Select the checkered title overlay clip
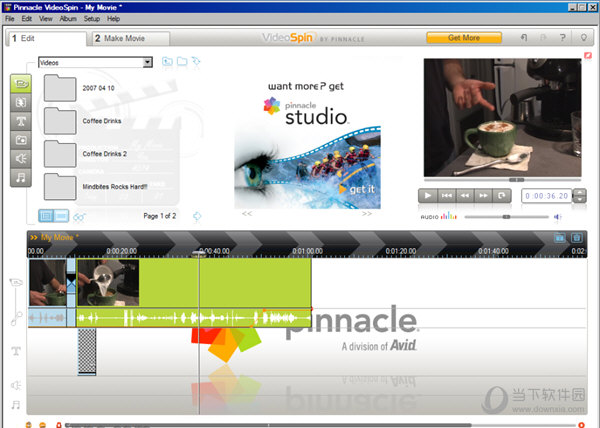The height and width of the screenshot is (428, 600). [x=87, y=351]
